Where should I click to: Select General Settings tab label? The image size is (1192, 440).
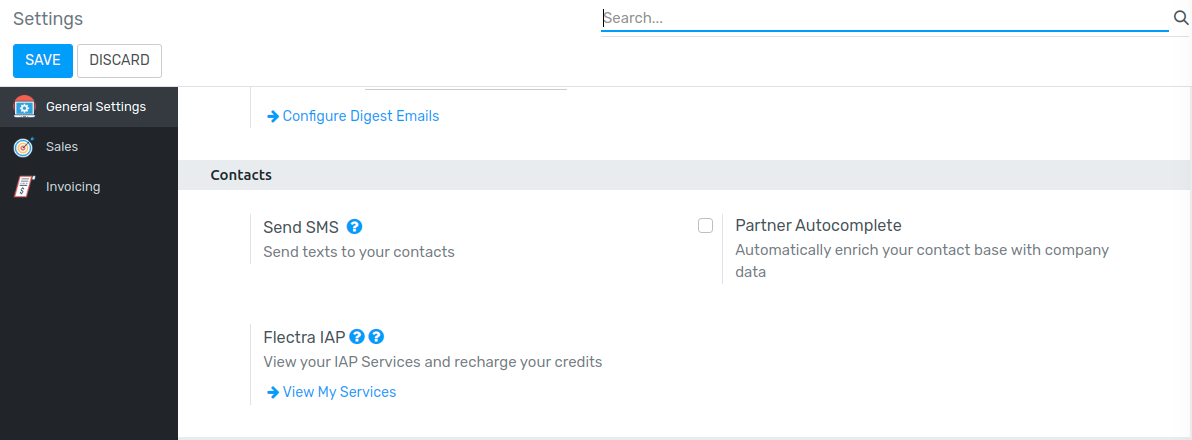click(96, 106)
